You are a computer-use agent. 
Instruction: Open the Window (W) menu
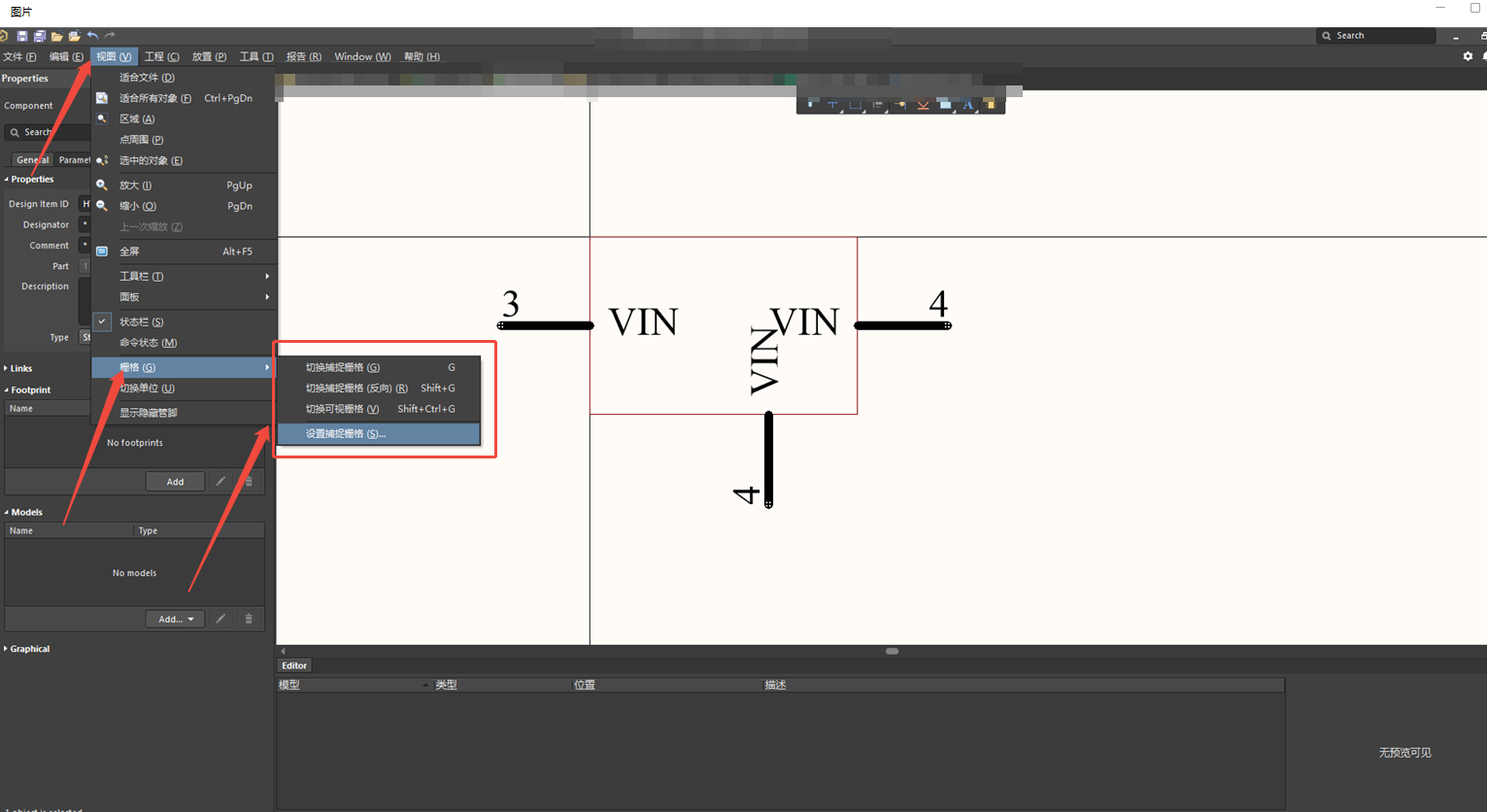[362, 56]
